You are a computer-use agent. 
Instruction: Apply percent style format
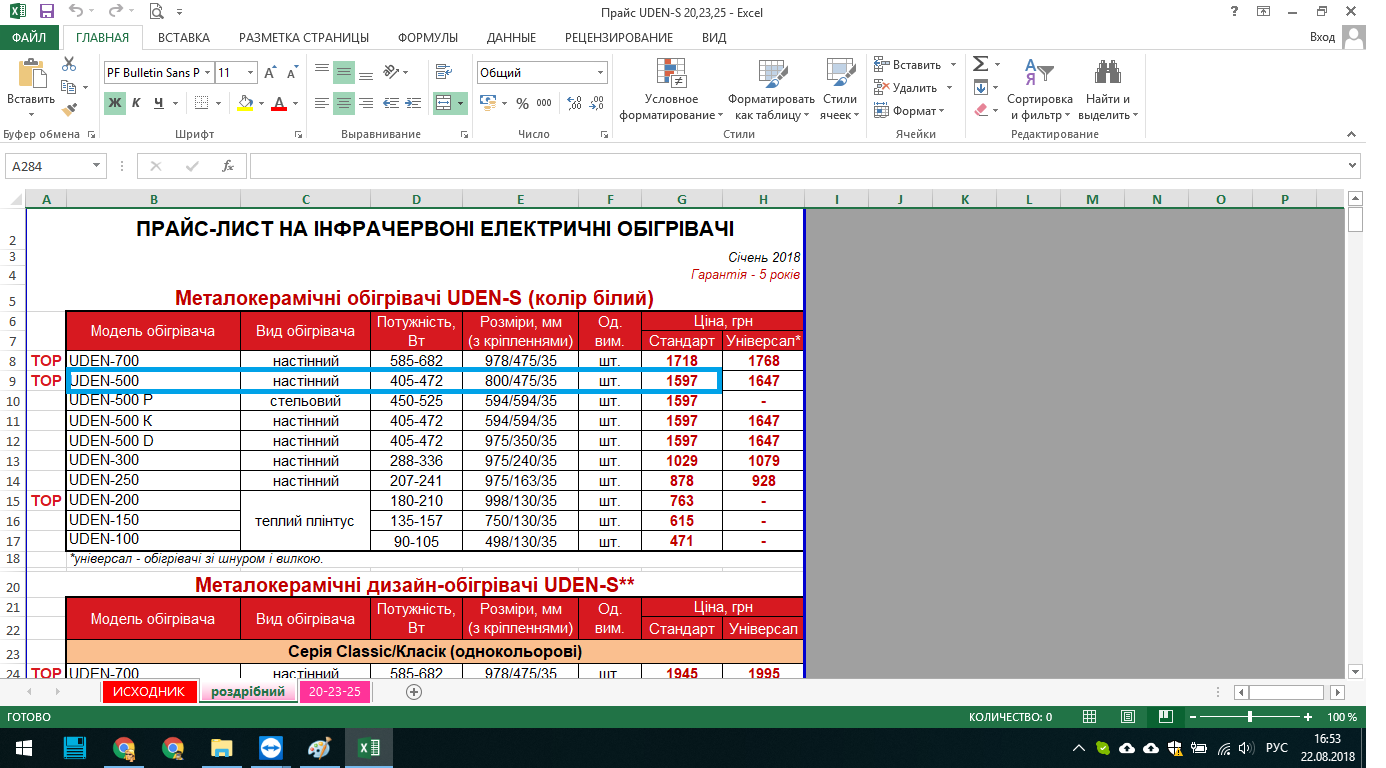tap(523, 103)
